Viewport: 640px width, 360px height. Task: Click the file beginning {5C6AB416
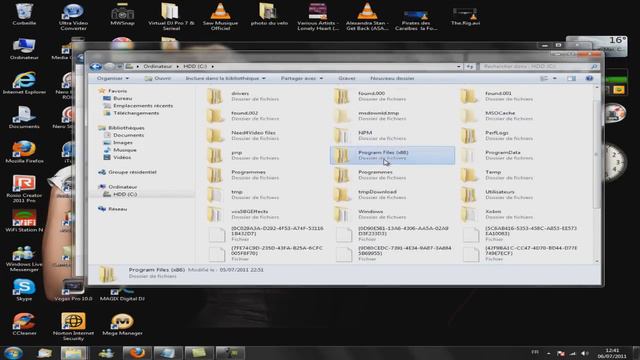tap(520, 233)
